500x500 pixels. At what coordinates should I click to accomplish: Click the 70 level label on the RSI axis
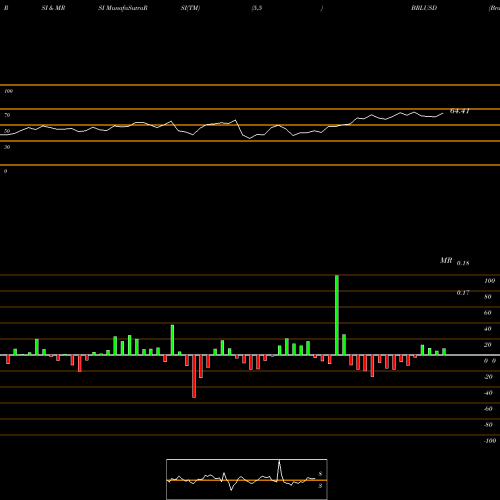click(x=7, y=115)
